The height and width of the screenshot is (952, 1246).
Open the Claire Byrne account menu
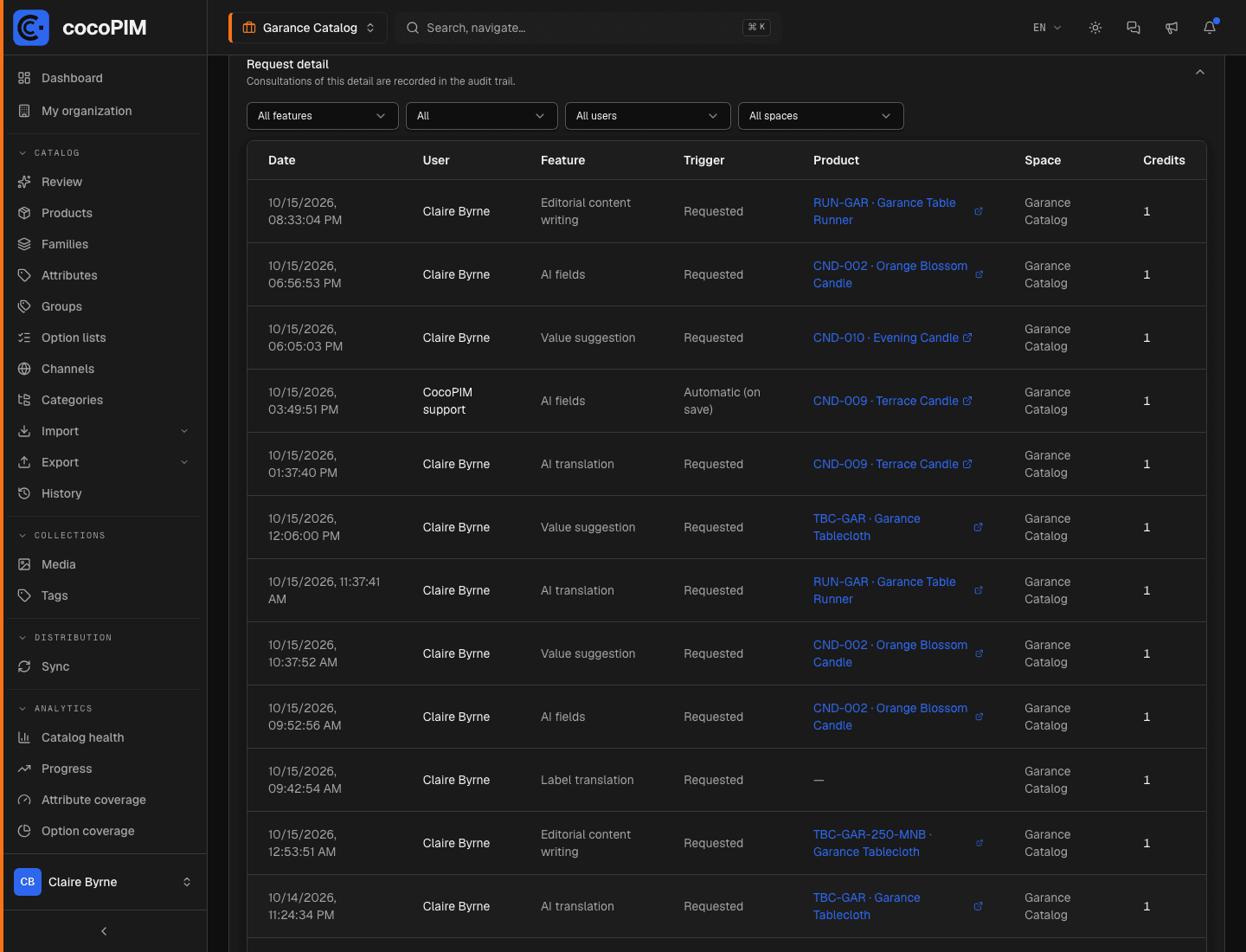pos(104,882)
